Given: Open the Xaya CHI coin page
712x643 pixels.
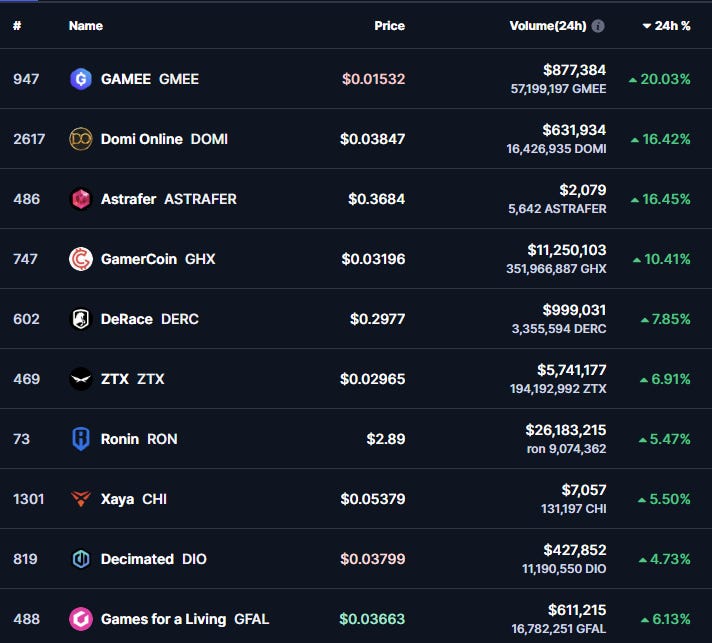Looking at the screenshot, I should tap(134, 499).
